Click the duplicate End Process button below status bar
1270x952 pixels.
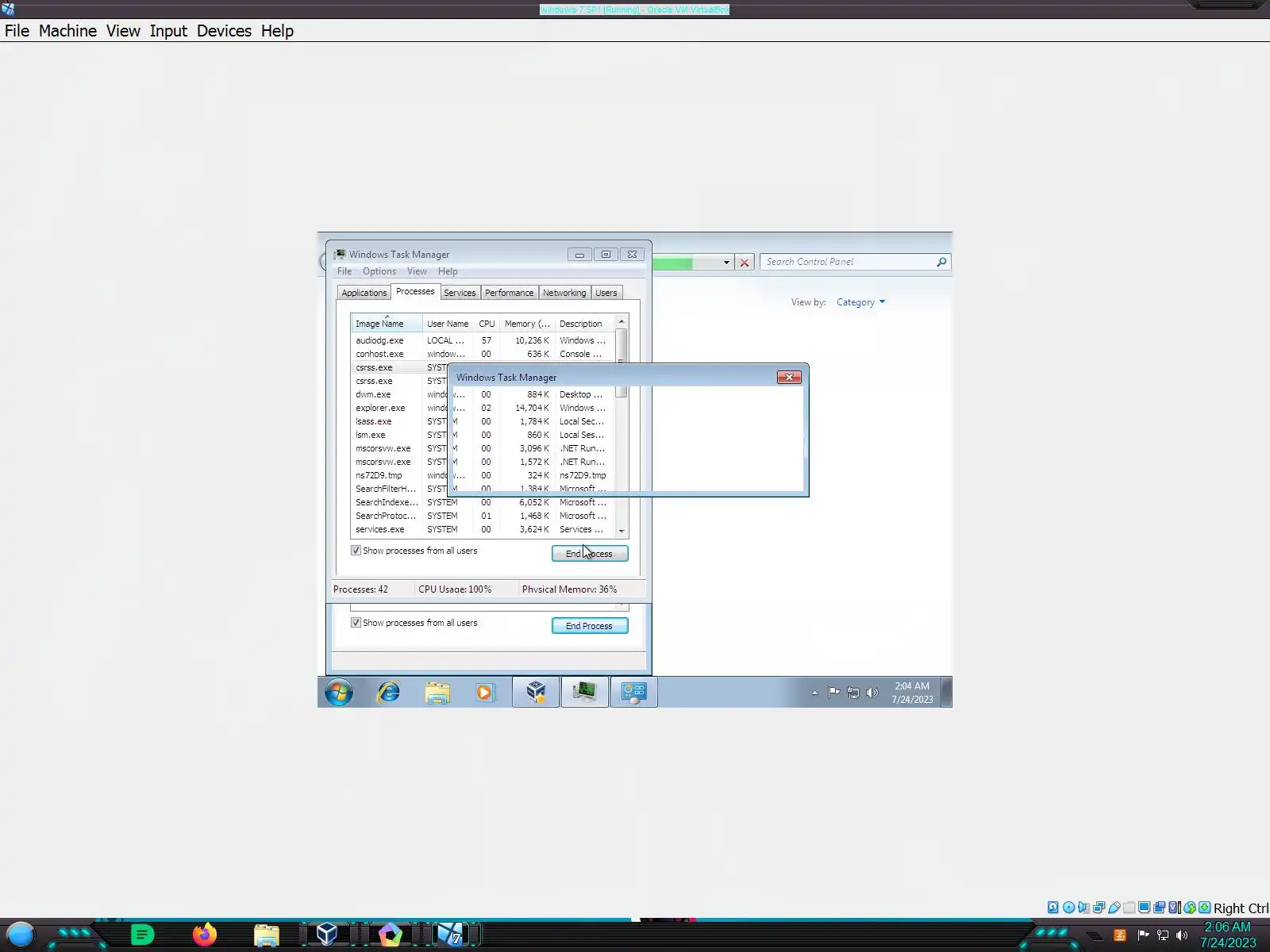(590, 626)
